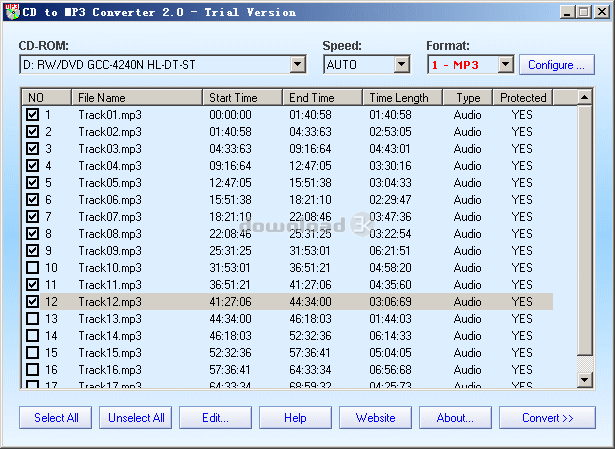
Task: Toggle checkbox for track 5
Action: (33, 183)
